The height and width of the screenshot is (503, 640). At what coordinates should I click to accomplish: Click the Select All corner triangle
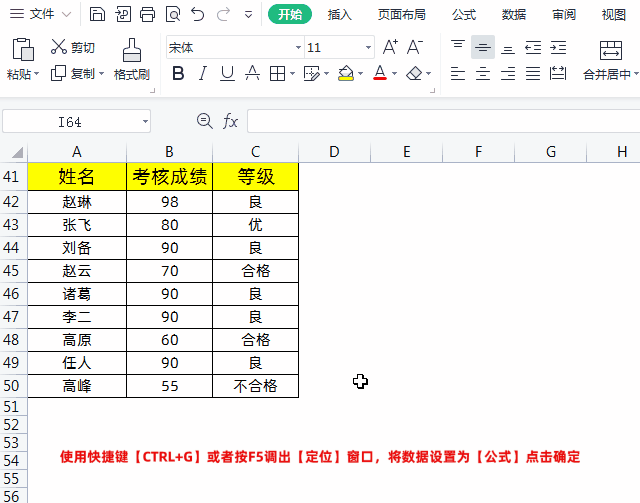click(x=17, y=152)
